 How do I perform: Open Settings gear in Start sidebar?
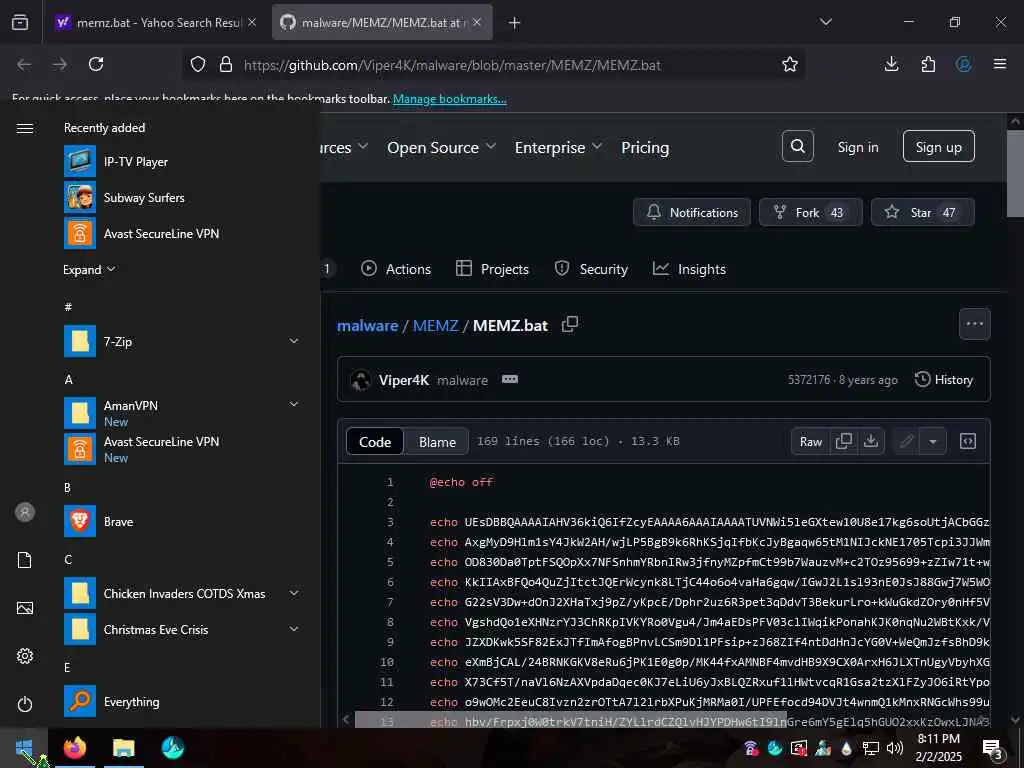(25, 656)
